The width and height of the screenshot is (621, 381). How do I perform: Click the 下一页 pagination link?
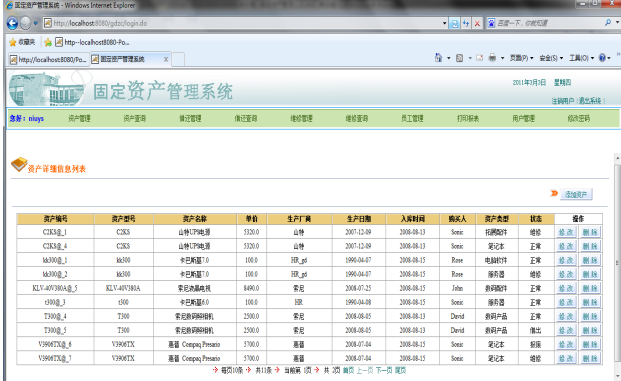coord(384,370)
